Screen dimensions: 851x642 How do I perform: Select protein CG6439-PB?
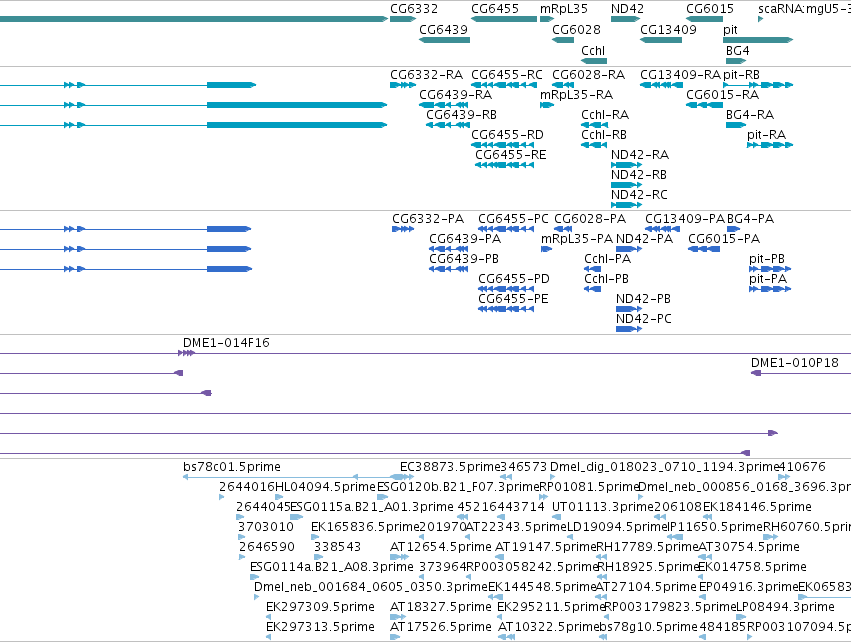coord(463,259)
